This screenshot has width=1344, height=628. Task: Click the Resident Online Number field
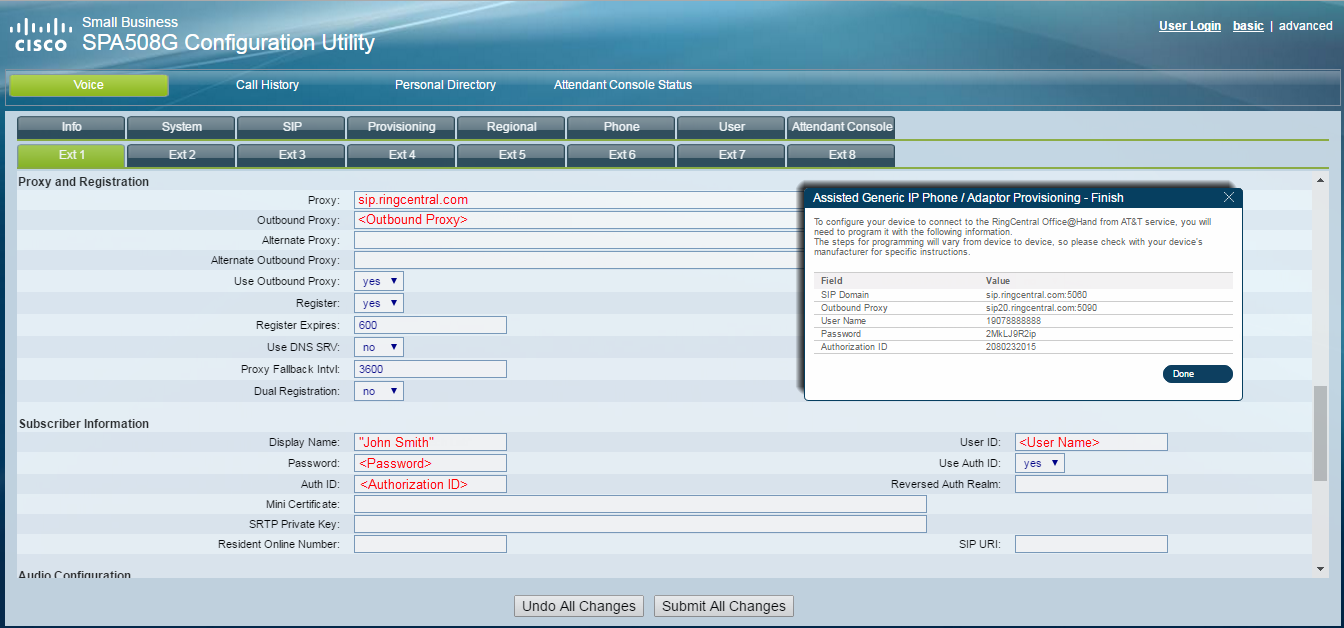[x=430, y=544]
